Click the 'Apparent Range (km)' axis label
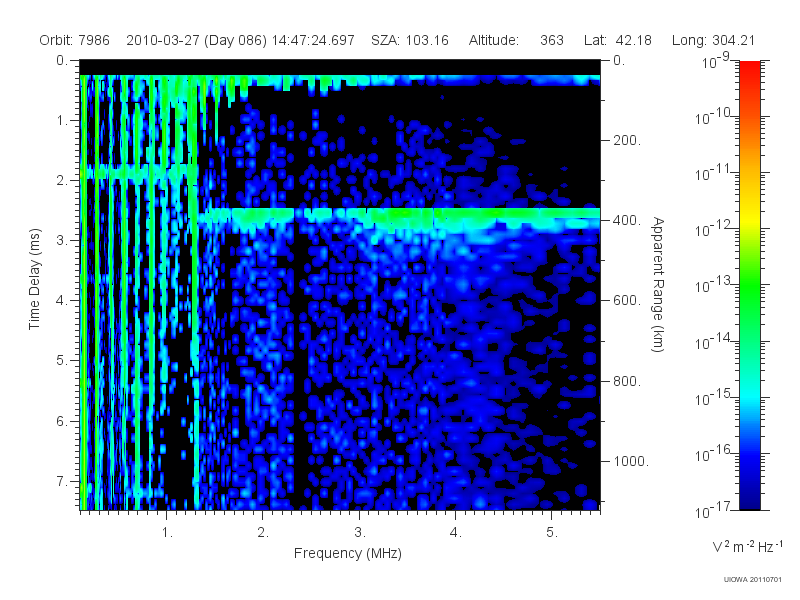The width and height of the screenshot is (800, 600). pos(658,284)
